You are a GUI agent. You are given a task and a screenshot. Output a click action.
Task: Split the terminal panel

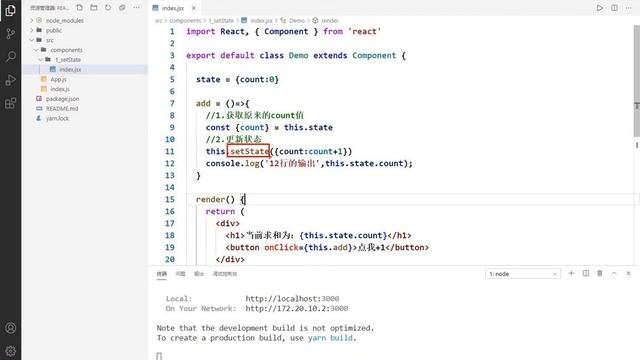tap(586, 273)
